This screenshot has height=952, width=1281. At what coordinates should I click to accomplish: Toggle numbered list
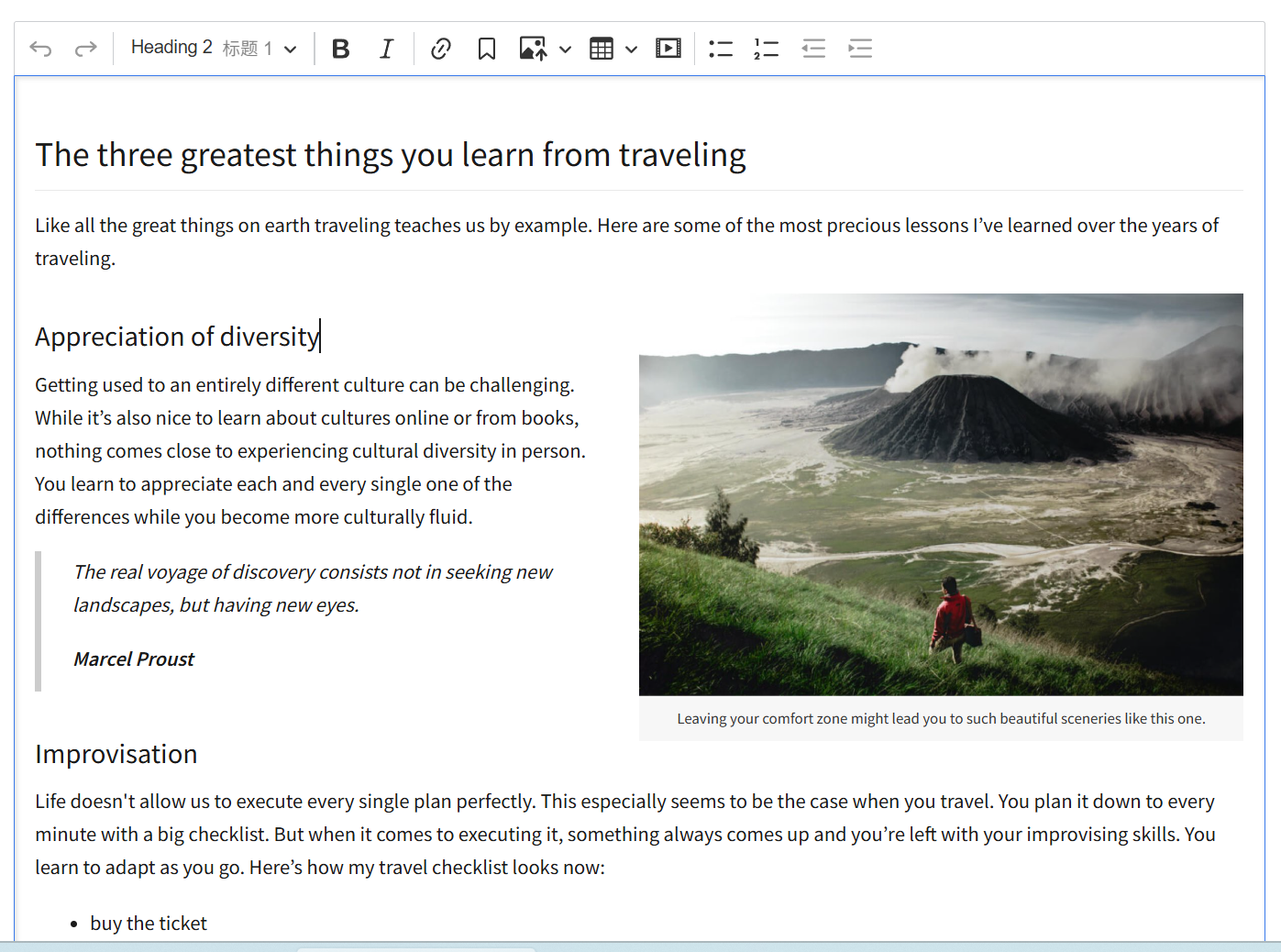(x=767, y=49)
